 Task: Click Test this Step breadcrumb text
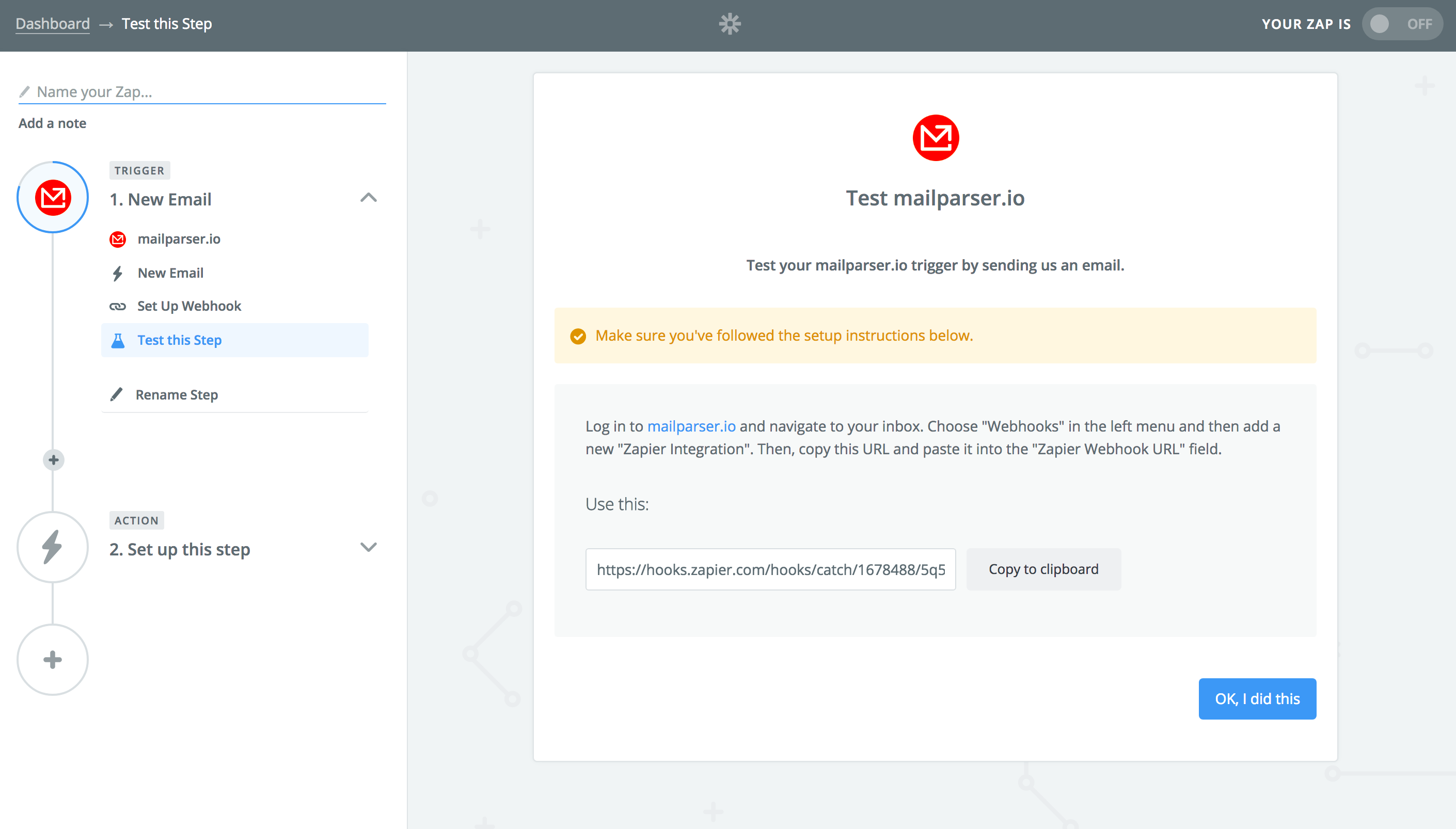tap(167, 24)
